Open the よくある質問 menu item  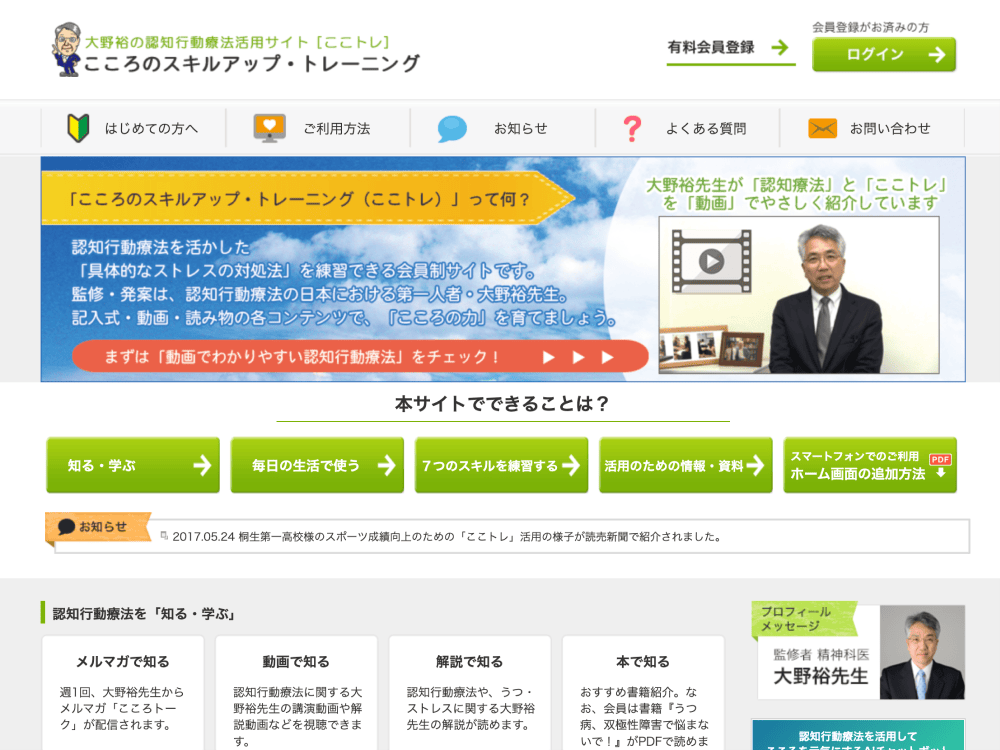[706, 128]
